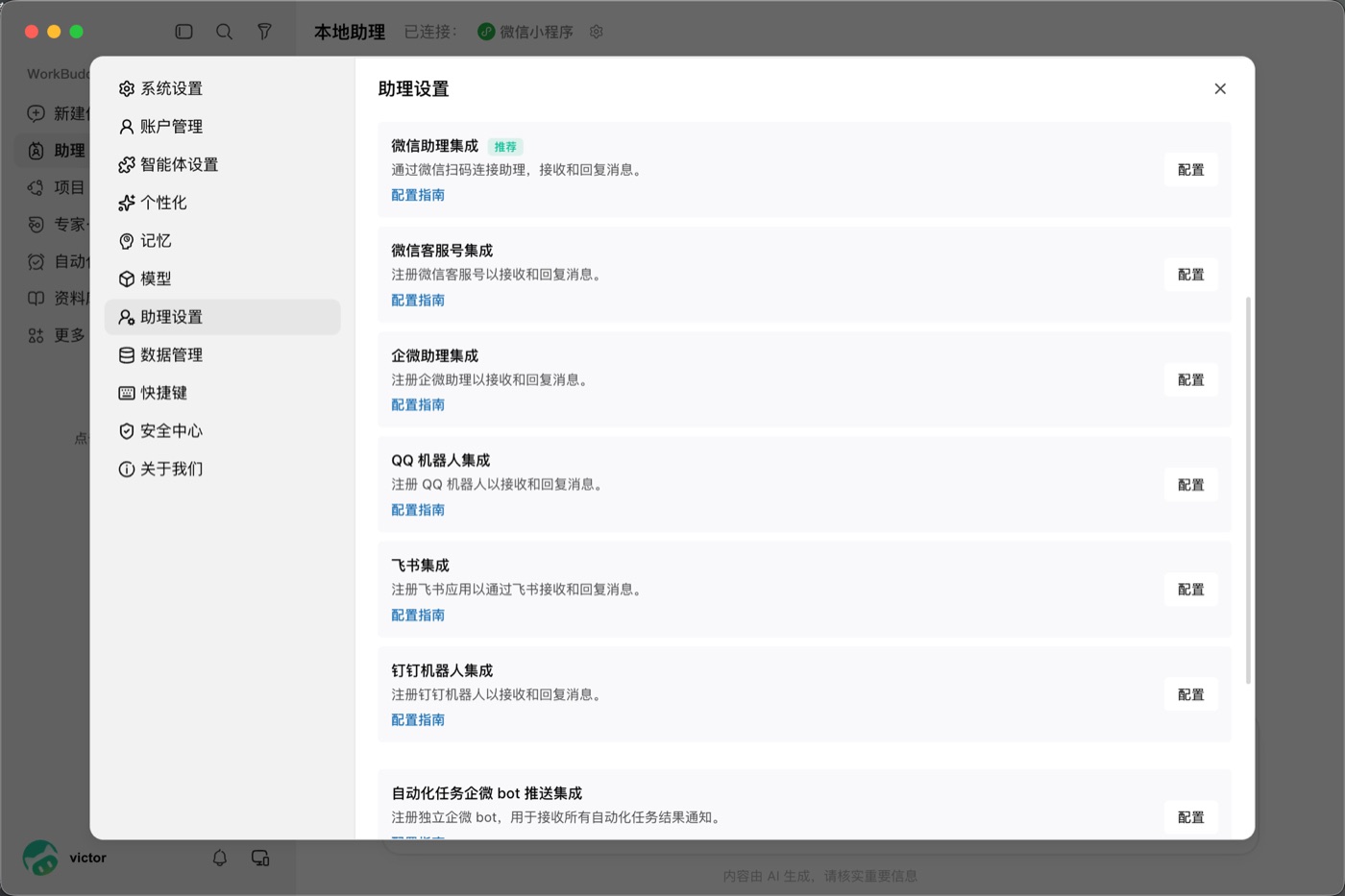Click the 新建 icon in main sidebar

pos(36,113)
